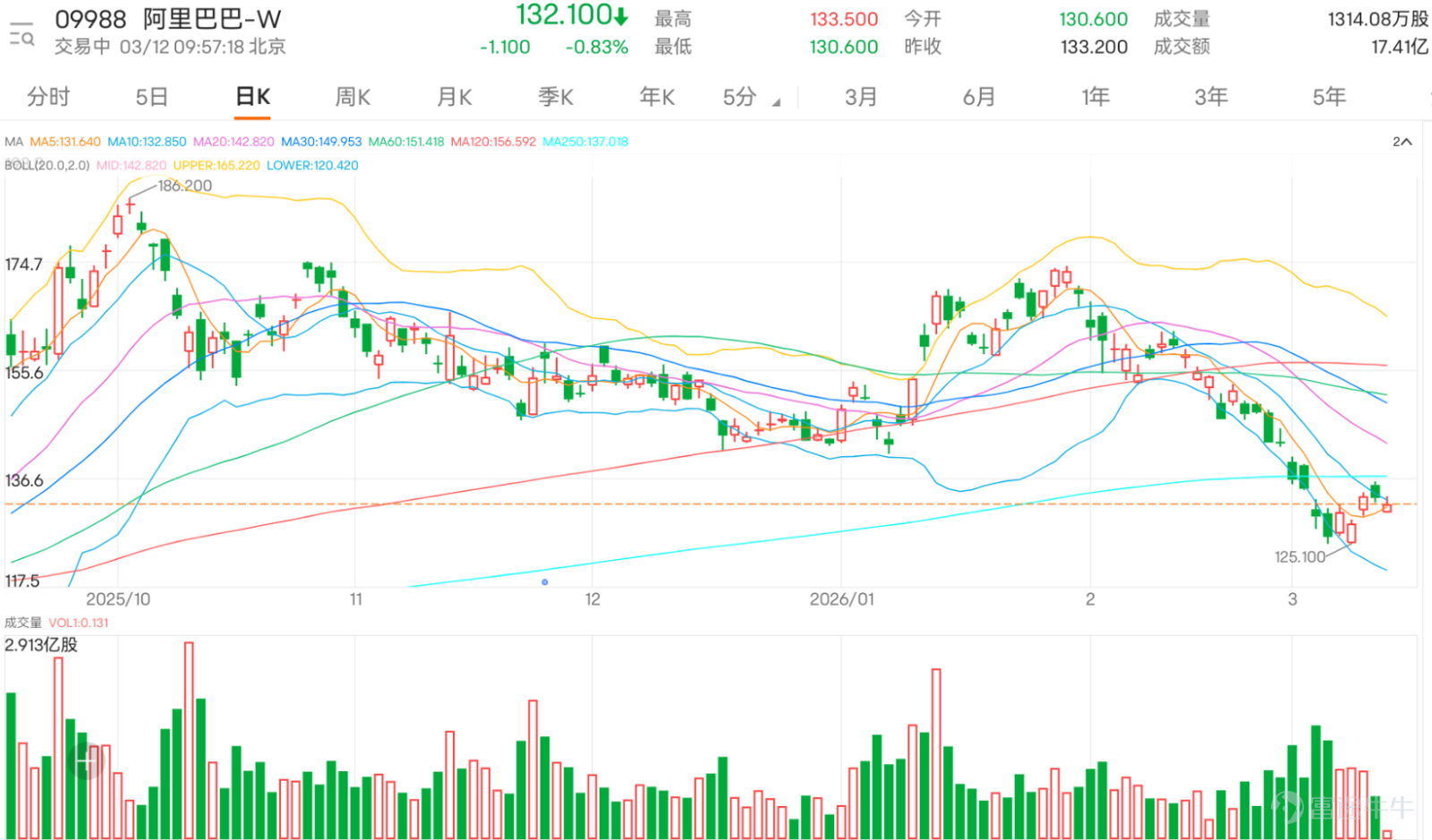Screen dimensions: 1432x840
Task: Click the 2025/10 date axis label
Action: 118,599
